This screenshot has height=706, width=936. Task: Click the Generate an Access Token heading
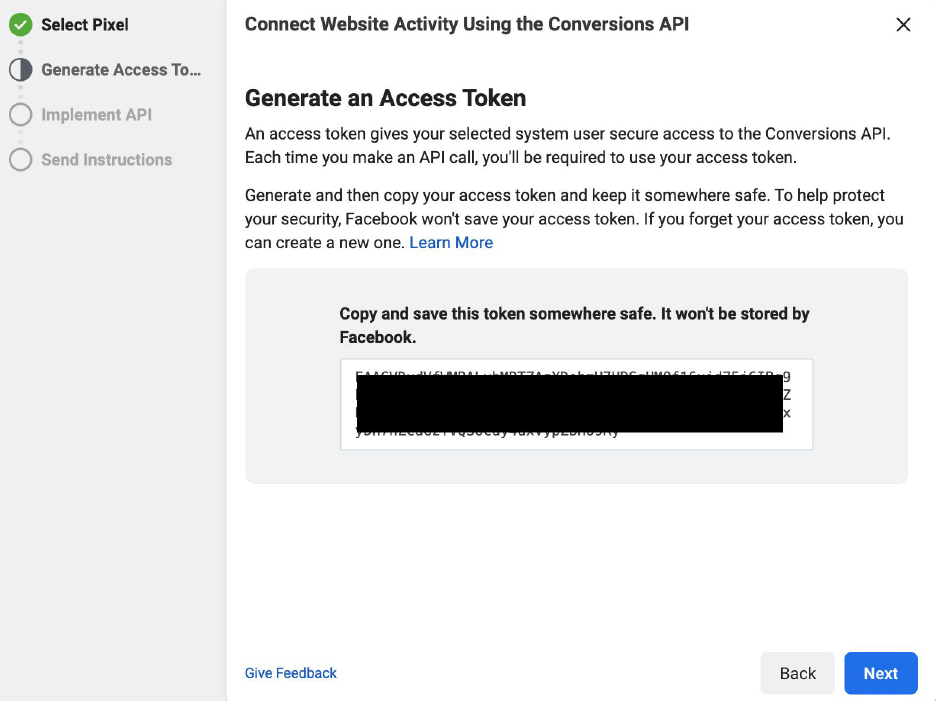385,98
